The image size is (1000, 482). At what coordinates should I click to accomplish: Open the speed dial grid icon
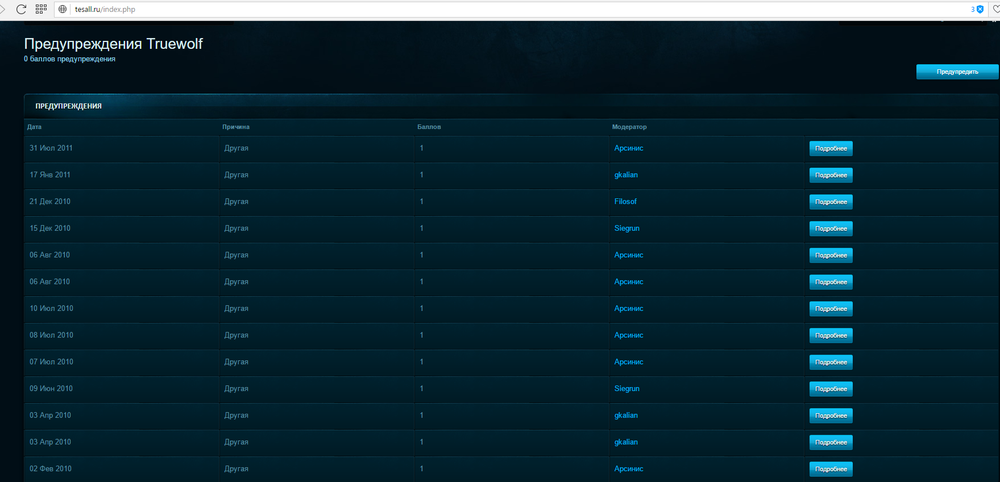(x=41, y=10)
